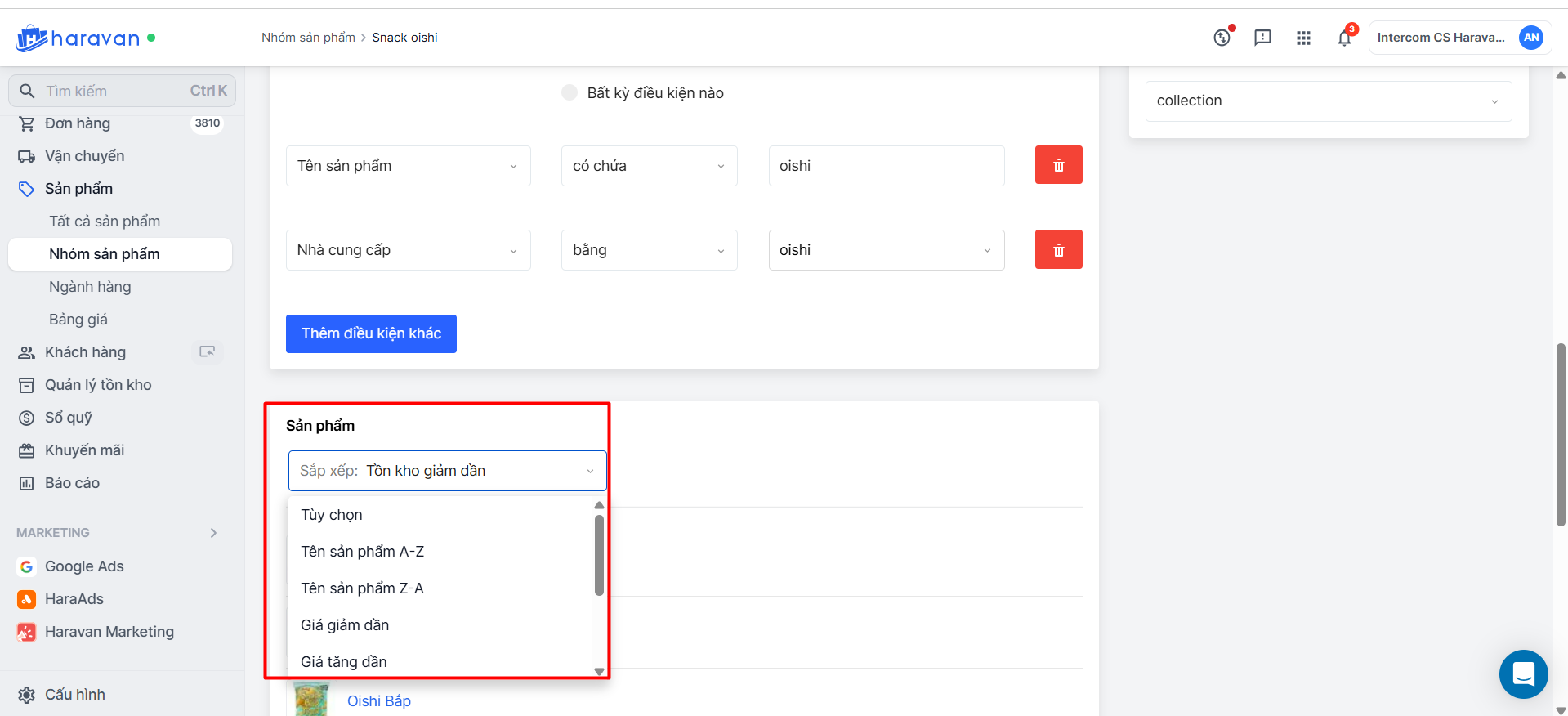This screenshot has width=1568, height=716.
Task: Open the notifications bell
Action: [1344, 38]
